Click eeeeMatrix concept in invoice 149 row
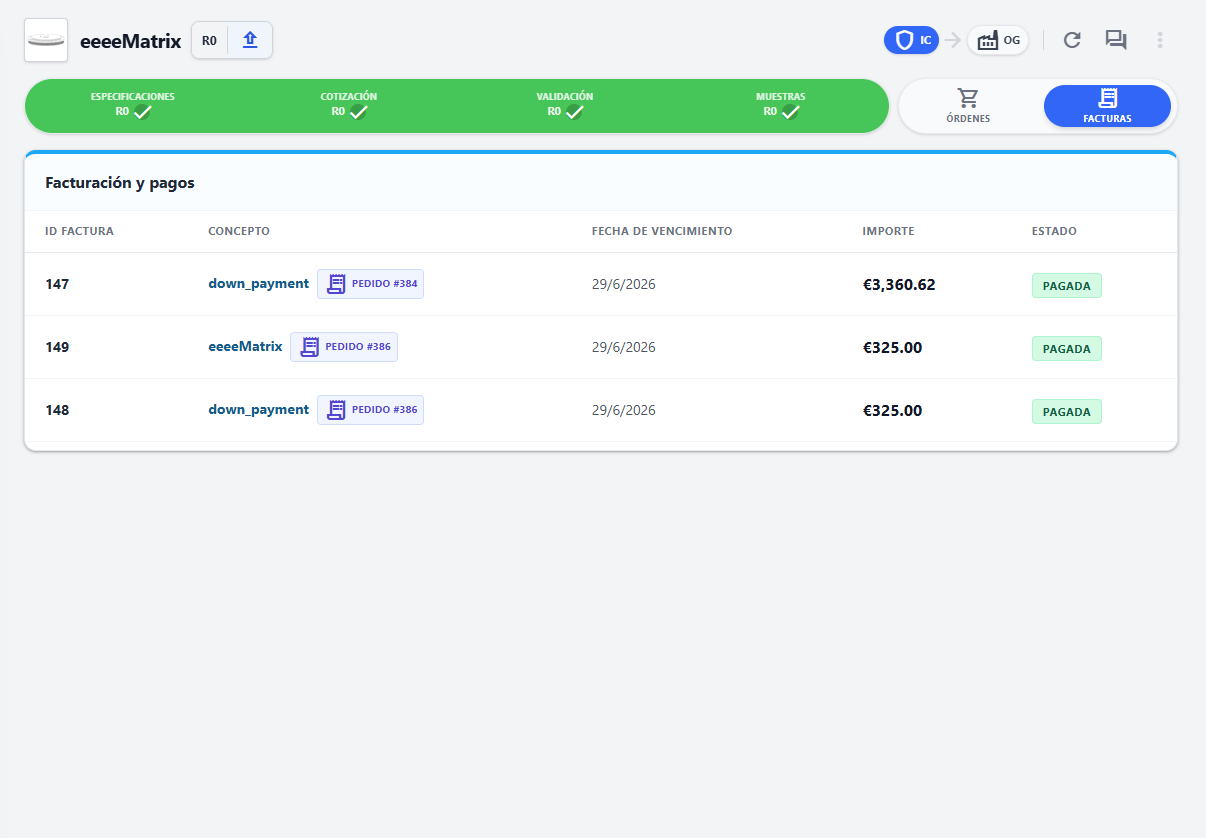This screenshot has width=1206, height=838. (246, 347)
